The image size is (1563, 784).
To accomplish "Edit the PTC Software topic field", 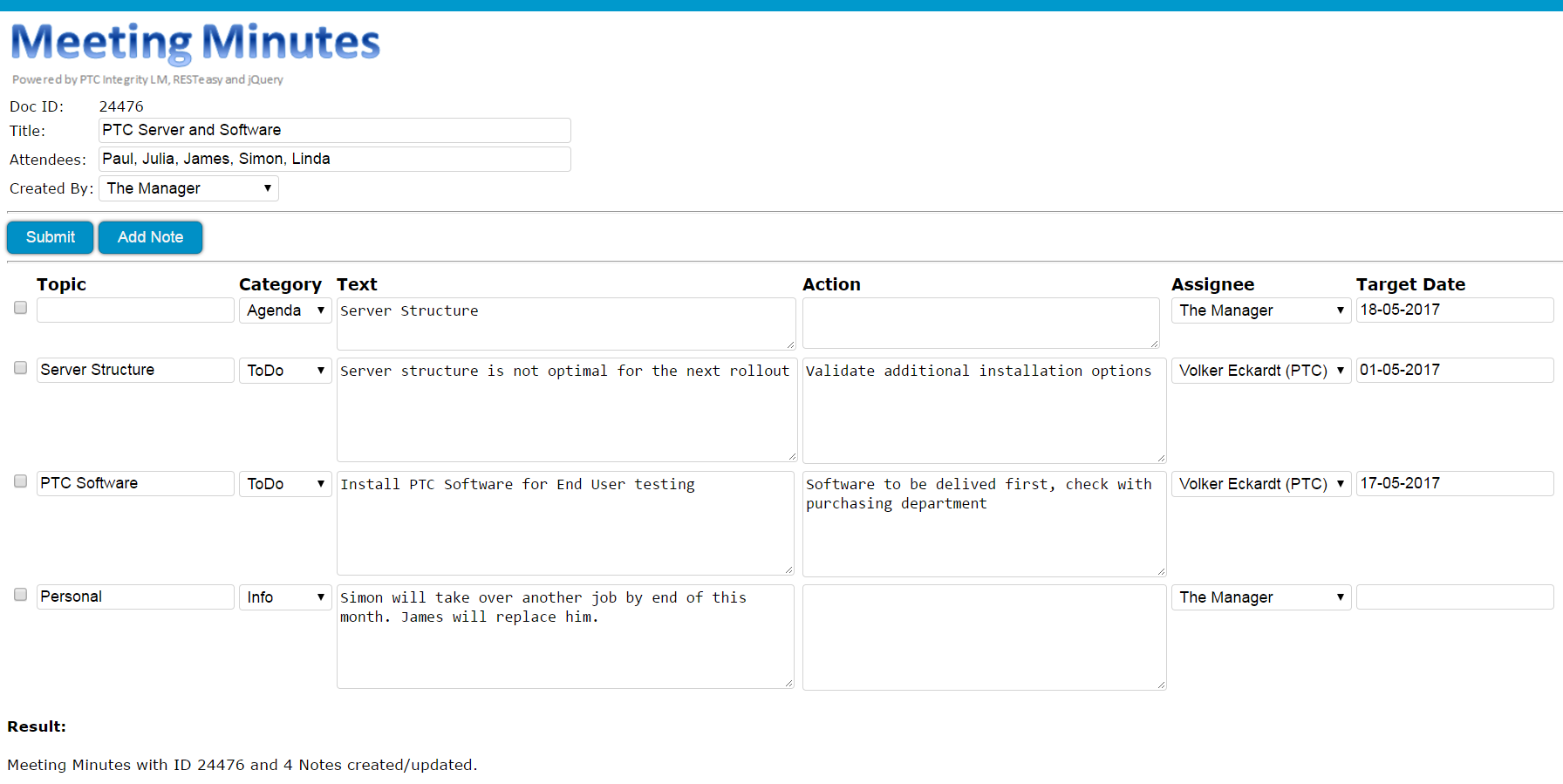I will click(x=135, y=483).
